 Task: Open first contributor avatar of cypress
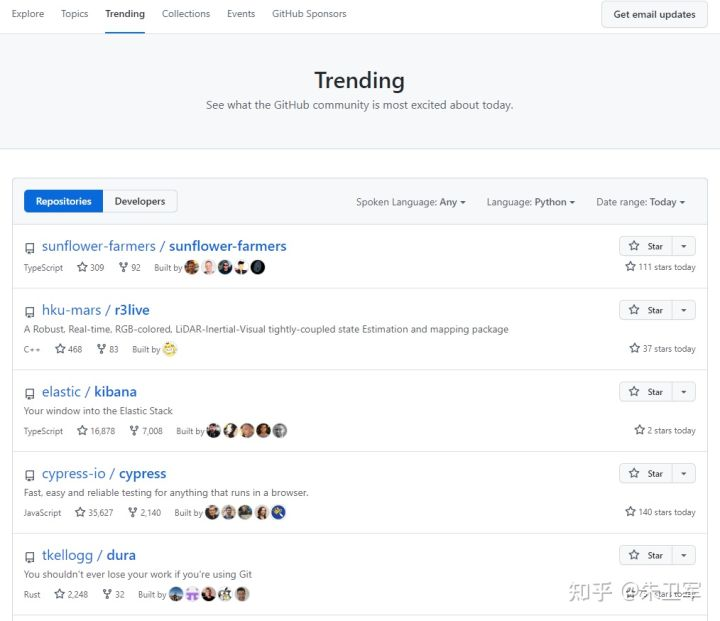212,512
